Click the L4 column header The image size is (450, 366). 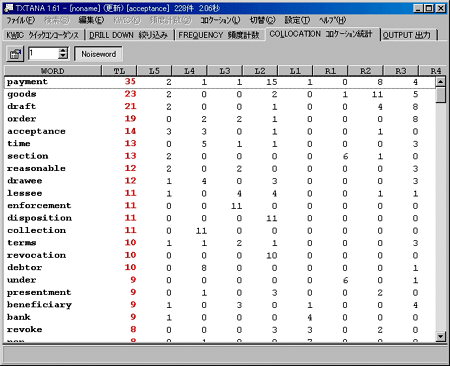(190, 71)
